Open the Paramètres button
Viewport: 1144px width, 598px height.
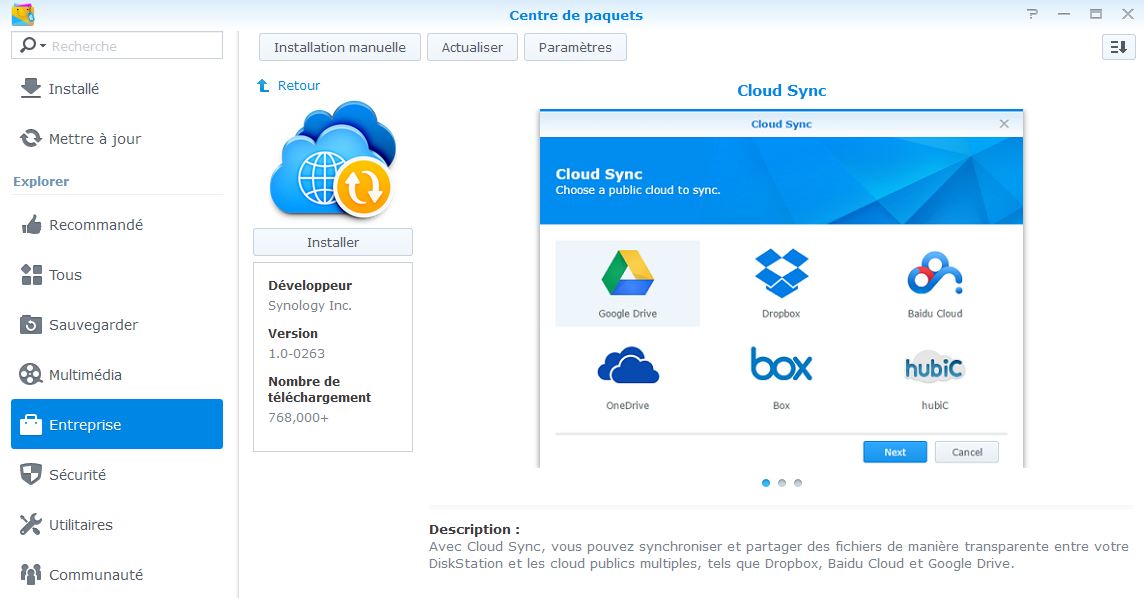[x=575, y=47]
